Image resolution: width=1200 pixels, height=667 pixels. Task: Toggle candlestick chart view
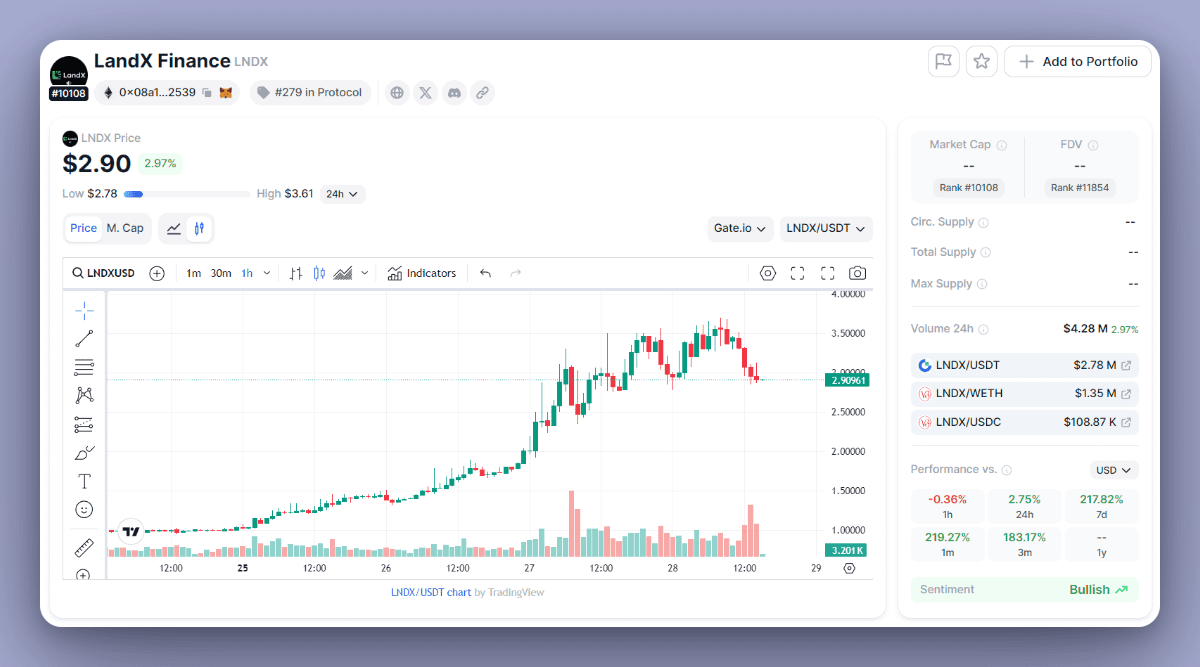click(x=199, y=228)
